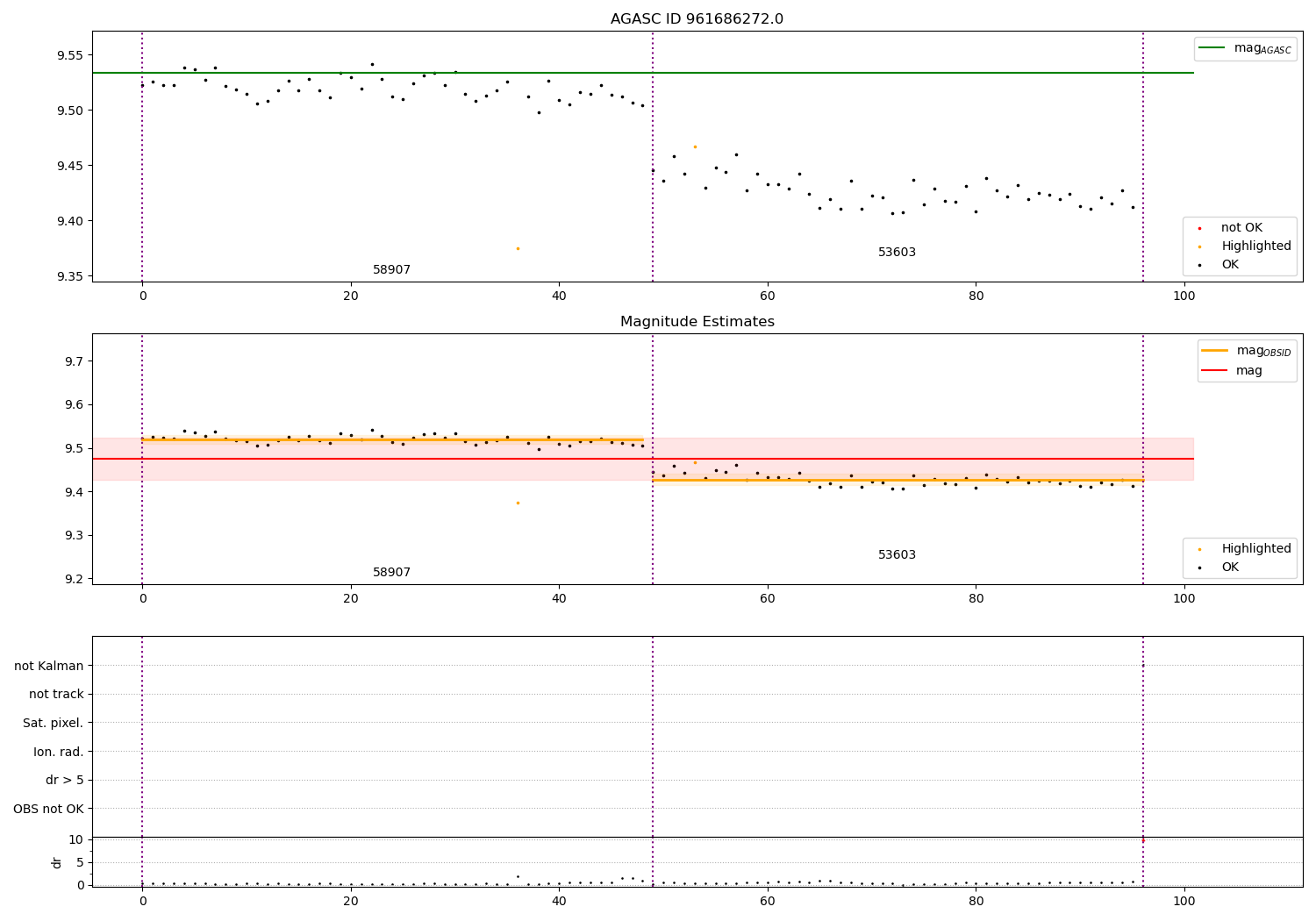Image resolution: width=1316 pixels, height=921 pixels.
Task: Click the 5 tick on the dr axis
Action: coord(79,863)
